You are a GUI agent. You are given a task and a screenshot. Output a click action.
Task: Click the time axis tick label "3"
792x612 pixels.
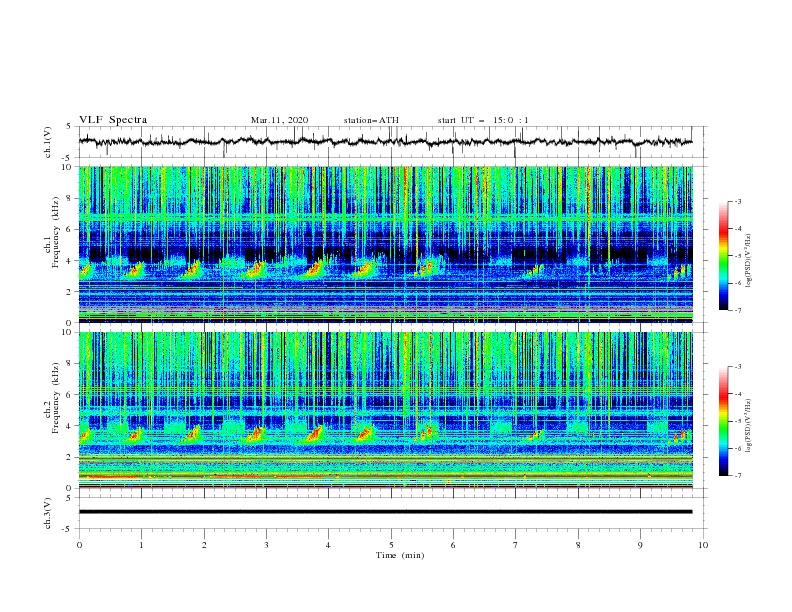pyautogui.click(x=266, y=545)
